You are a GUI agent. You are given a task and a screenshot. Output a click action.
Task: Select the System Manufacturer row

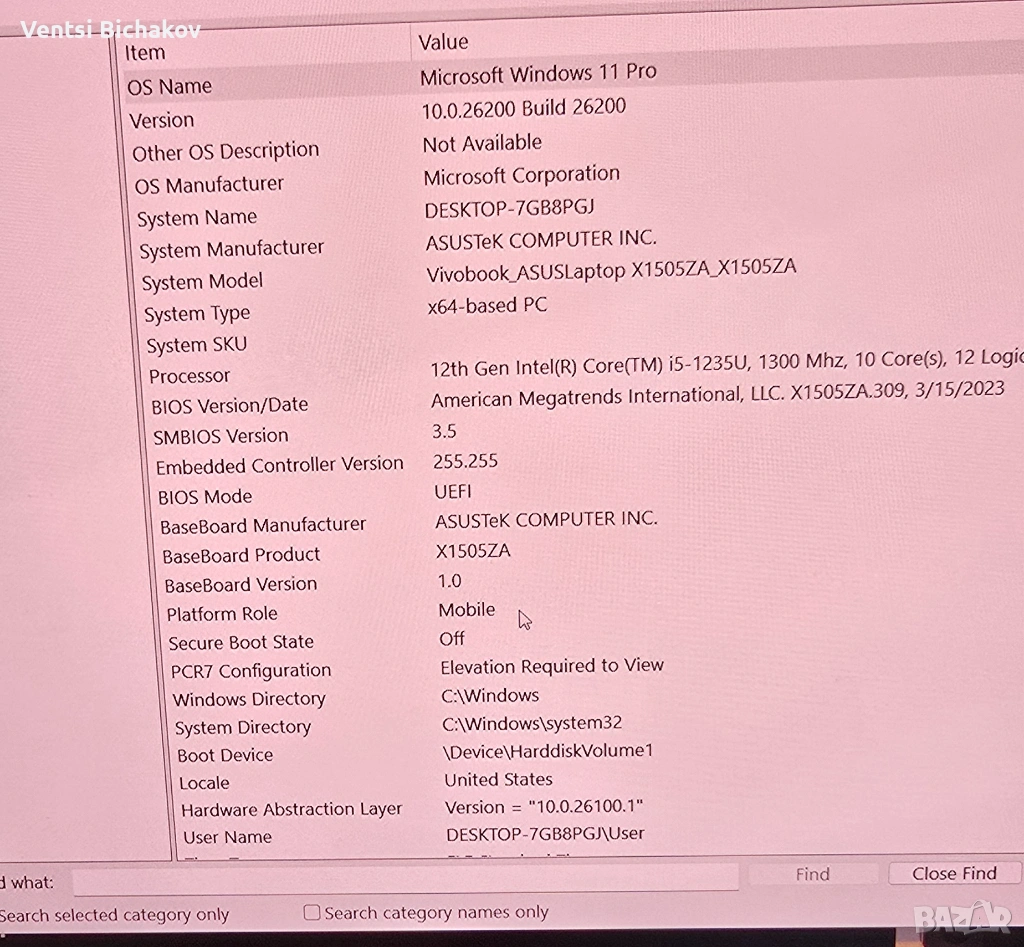231,249
